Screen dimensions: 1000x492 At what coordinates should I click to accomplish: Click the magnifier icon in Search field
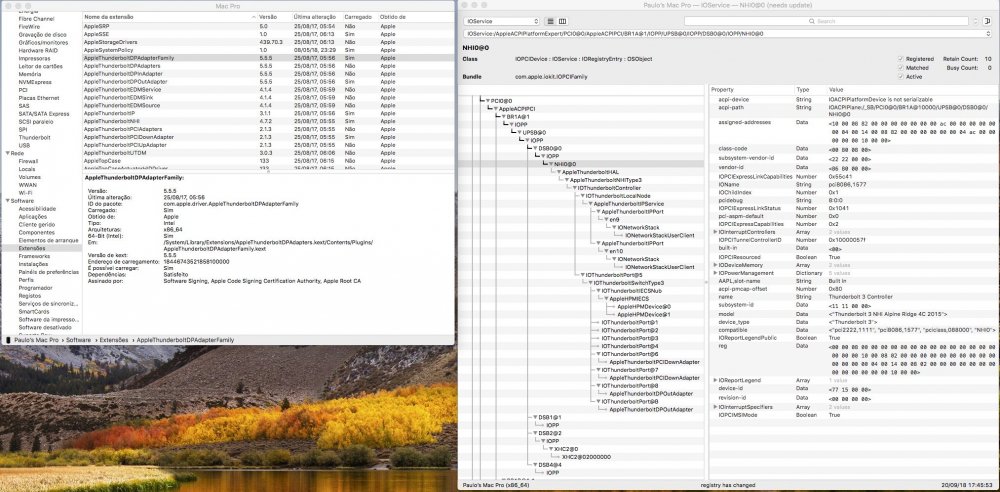(x=812, y=22)
